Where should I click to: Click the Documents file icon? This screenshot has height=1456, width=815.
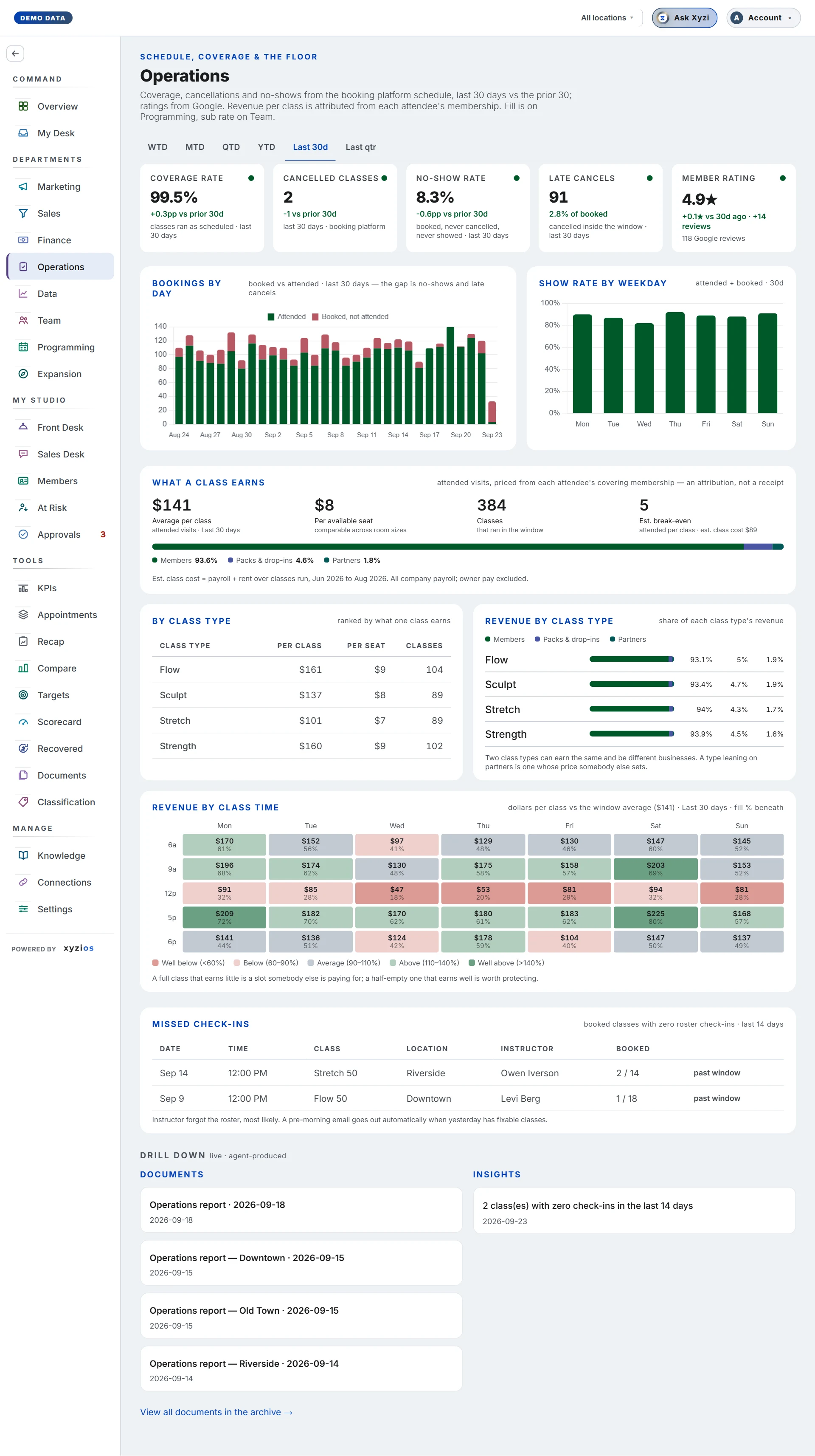click(23, 775)
